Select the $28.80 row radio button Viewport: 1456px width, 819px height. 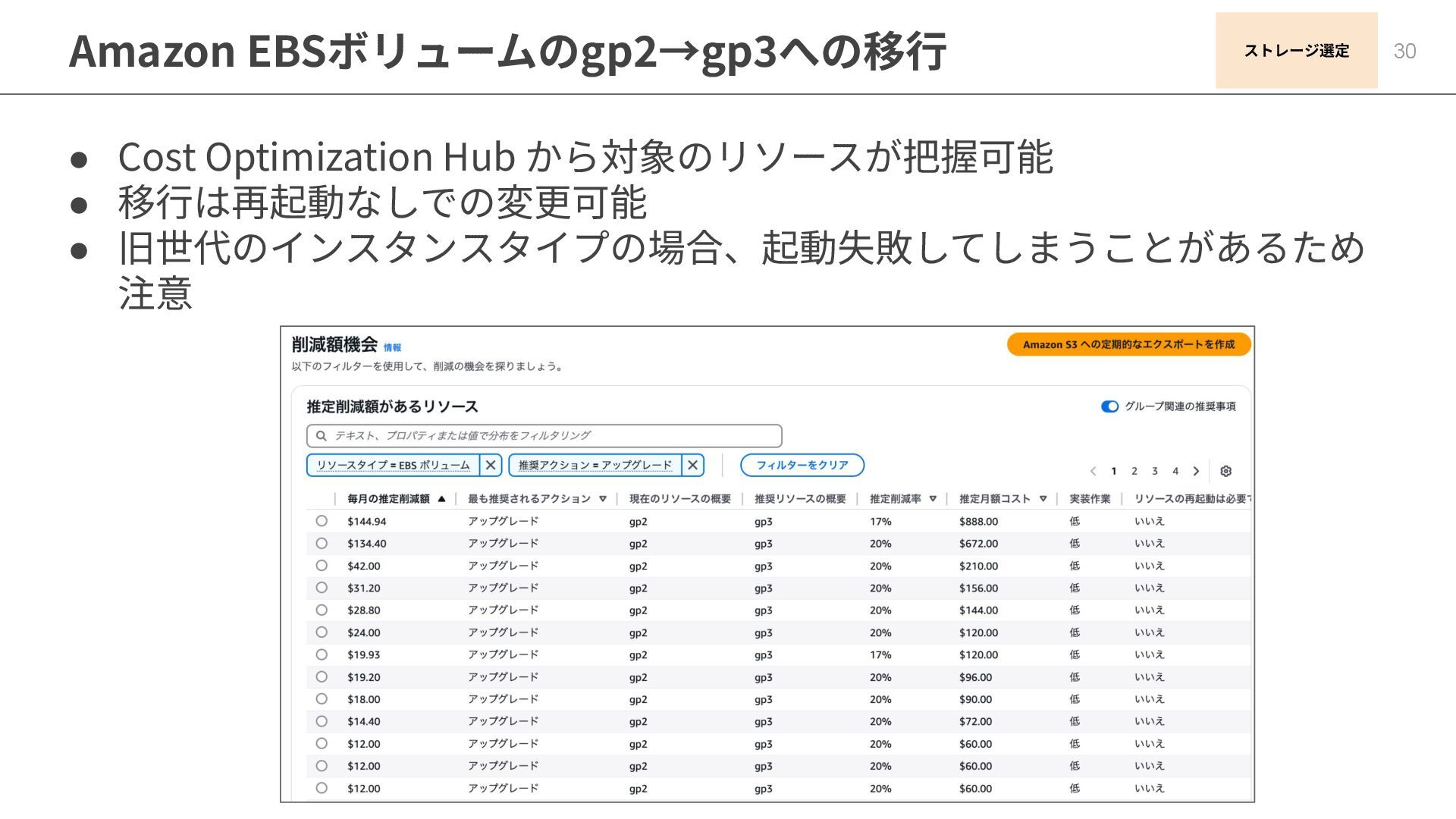tap(322, 610)
